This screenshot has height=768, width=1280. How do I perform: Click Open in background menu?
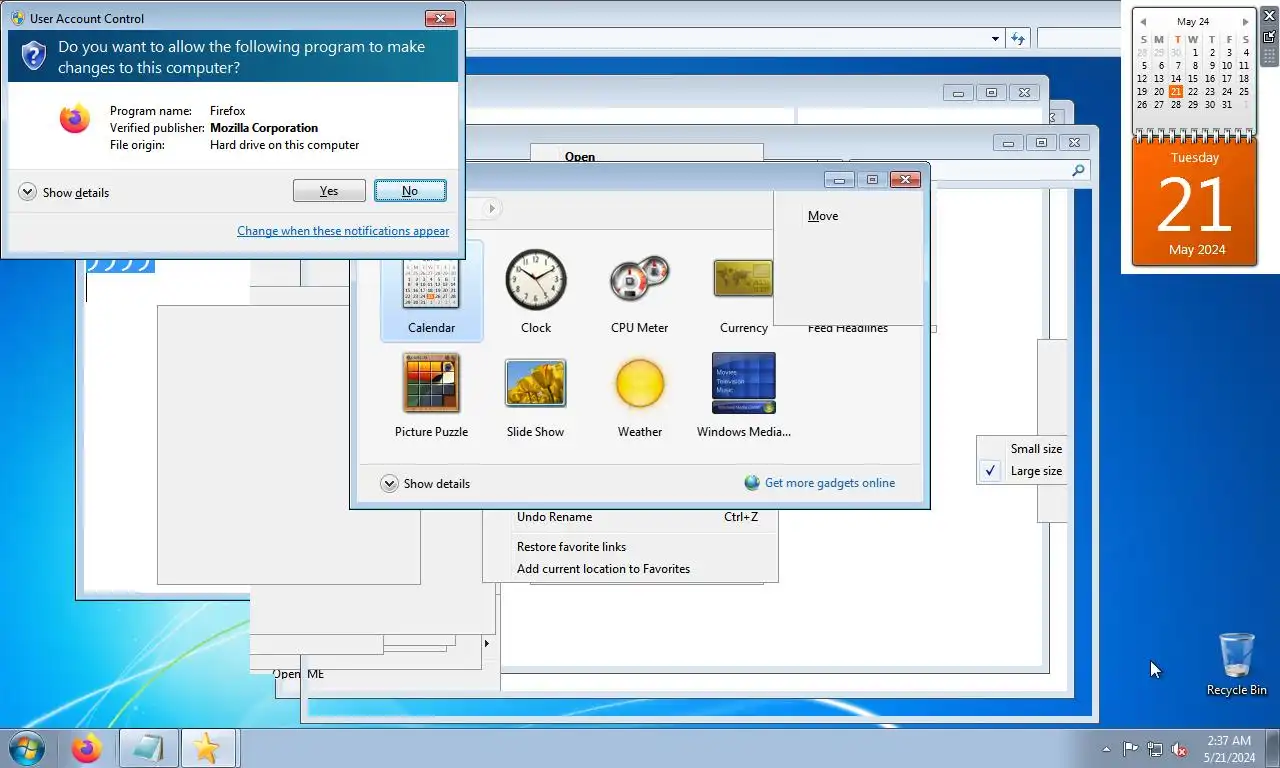[x=580, y=156]
